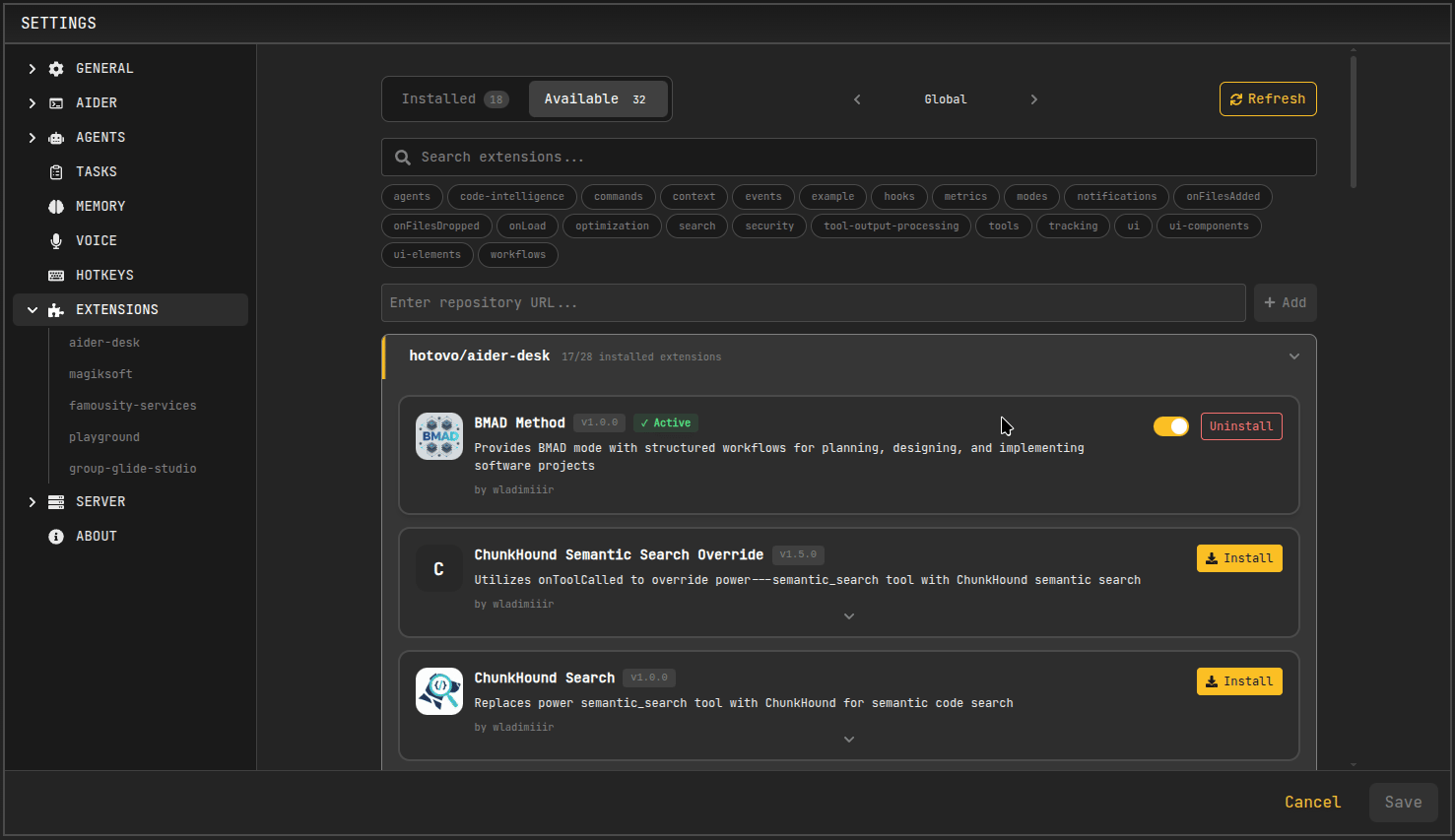Viewport: 1455px width, 840px height.
Task: Click the Aider terminal icon
Action: (56, 103)
